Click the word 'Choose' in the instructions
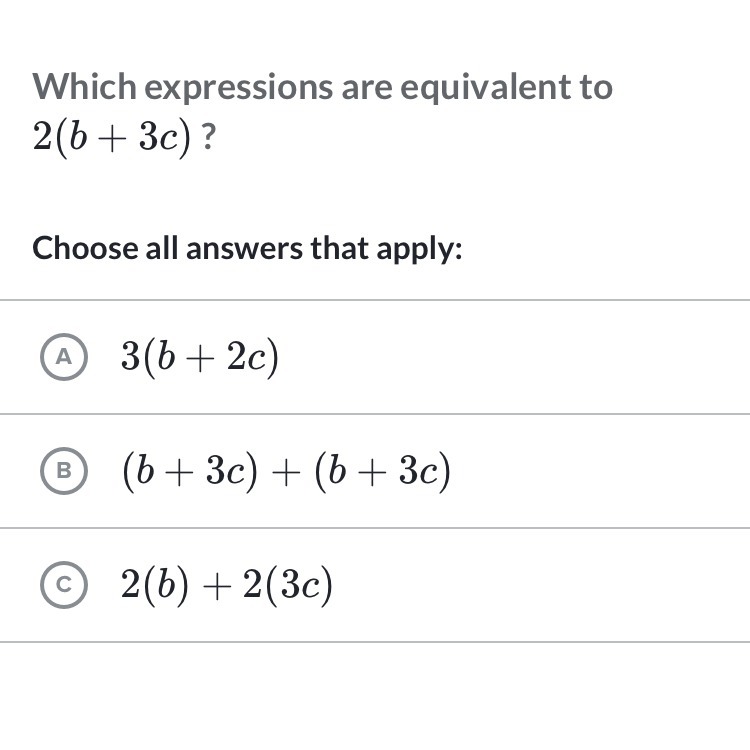Viewport: 750px width, 750px height. [85, 248]
